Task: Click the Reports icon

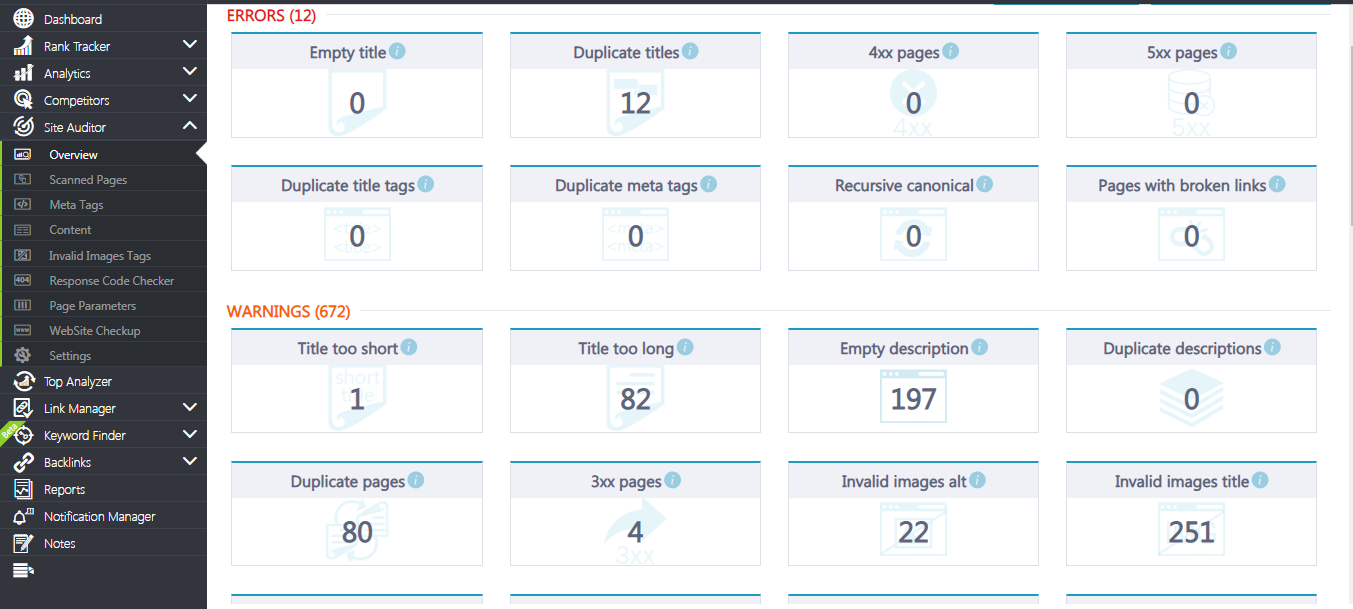Action: click(23, 489)
